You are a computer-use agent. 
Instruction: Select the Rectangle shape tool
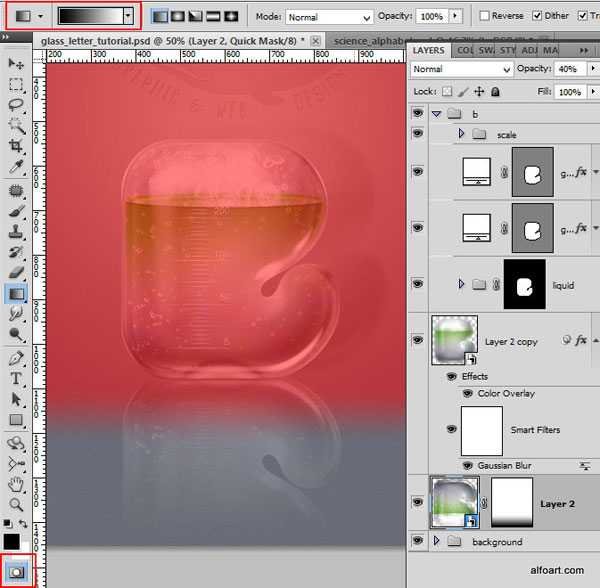(x=16, y=420)
